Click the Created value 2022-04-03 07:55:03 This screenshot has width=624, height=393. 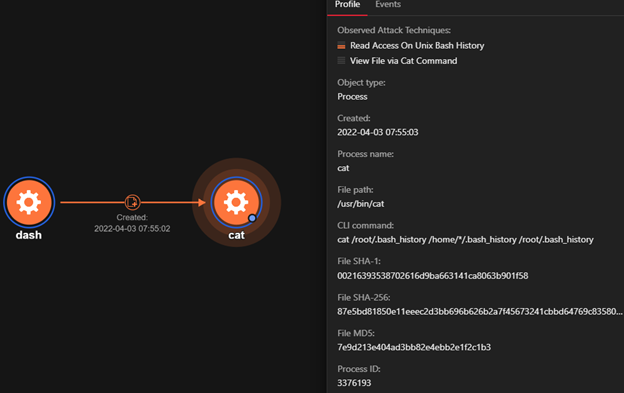point(378,132)
